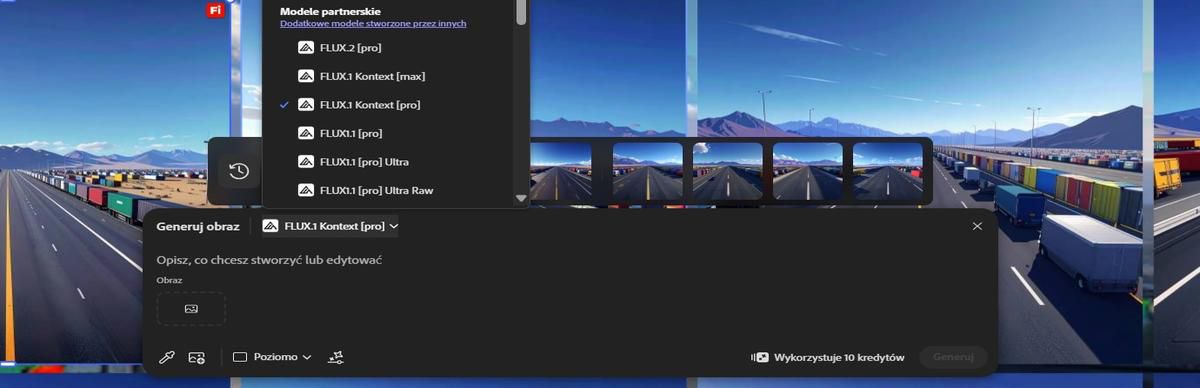Select the third fully visible road thumbnail

point(807,171)
